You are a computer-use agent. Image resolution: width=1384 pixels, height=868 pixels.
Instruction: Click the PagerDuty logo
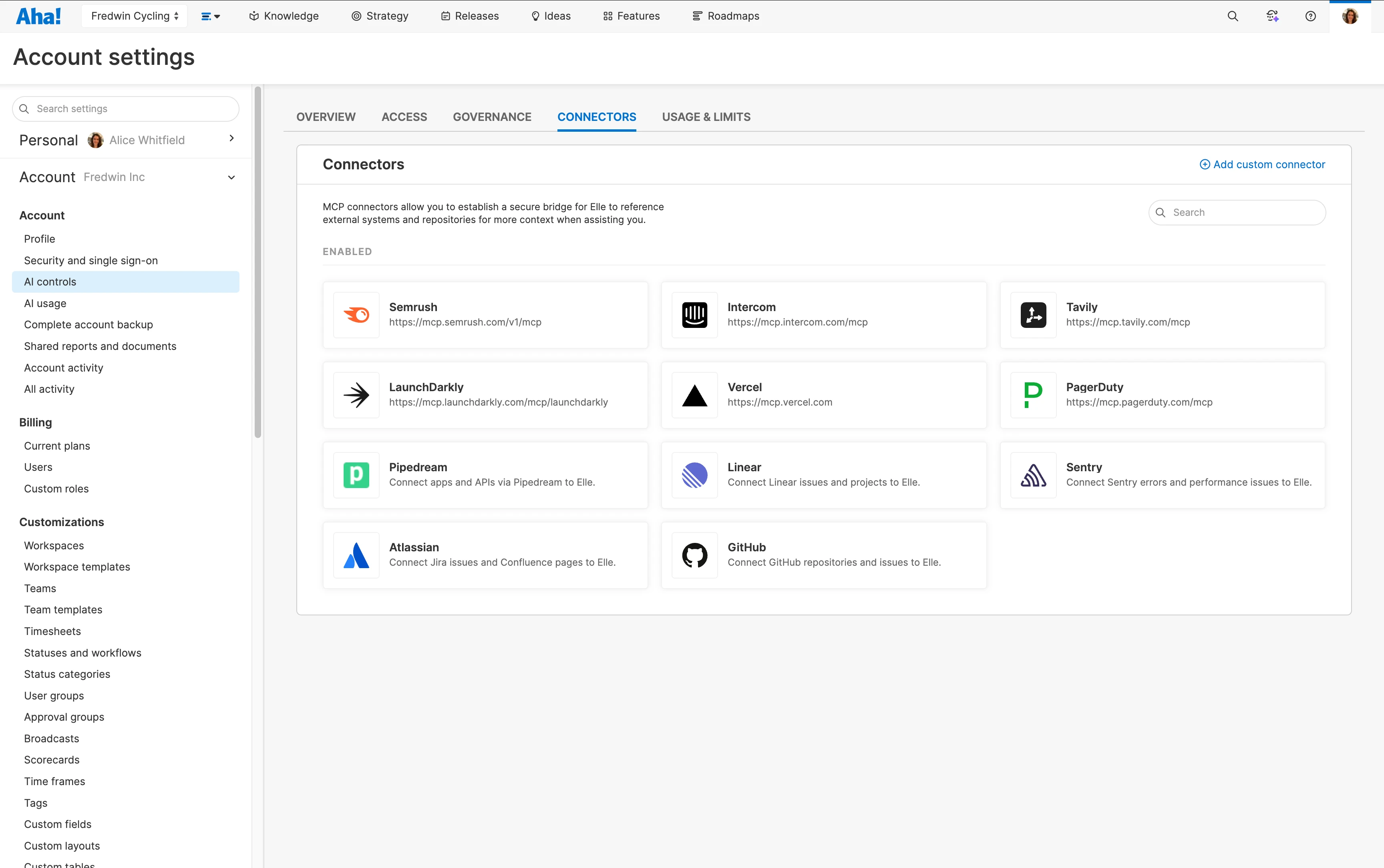(x=1033, y=395)
